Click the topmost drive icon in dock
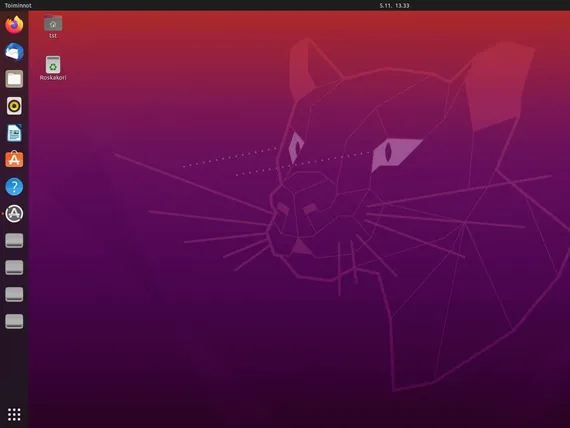 click(x=14, y=241)
